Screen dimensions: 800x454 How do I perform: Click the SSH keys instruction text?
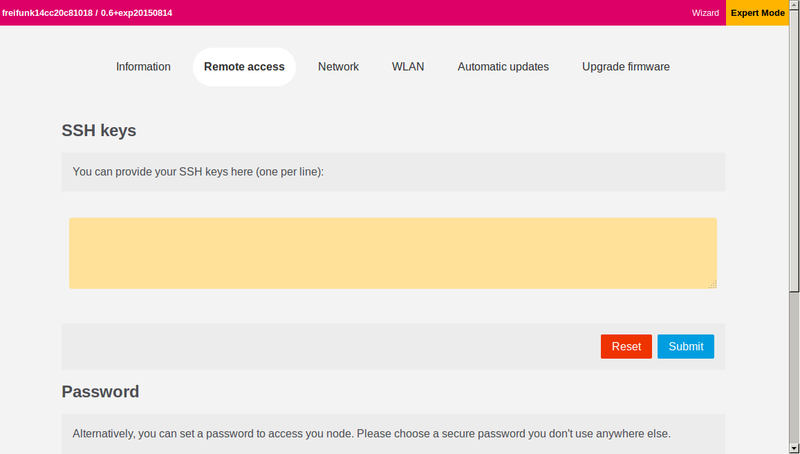click(x=198, y=172)
